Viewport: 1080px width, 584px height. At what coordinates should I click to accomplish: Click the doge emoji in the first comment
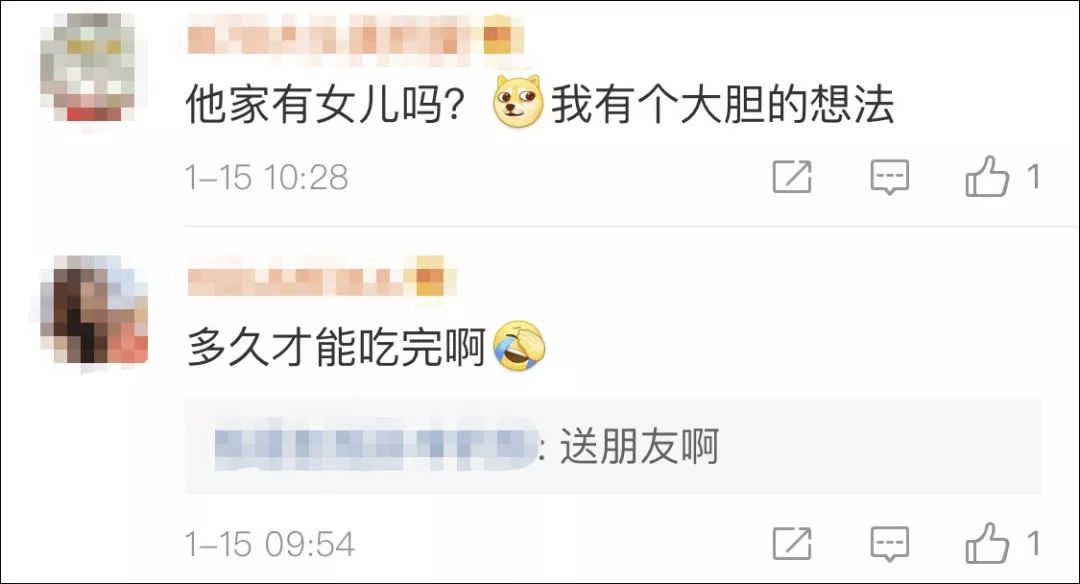point(518,102)
